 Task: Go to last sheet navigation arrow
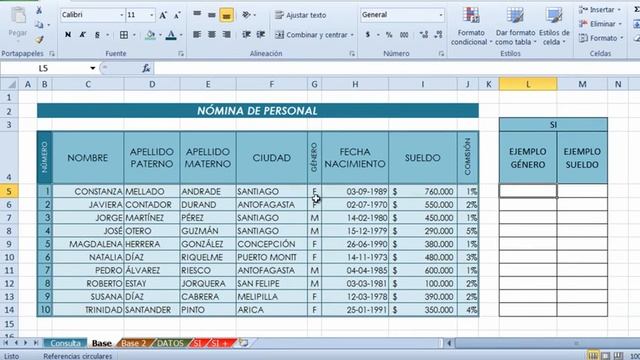(x=36, y=343)
